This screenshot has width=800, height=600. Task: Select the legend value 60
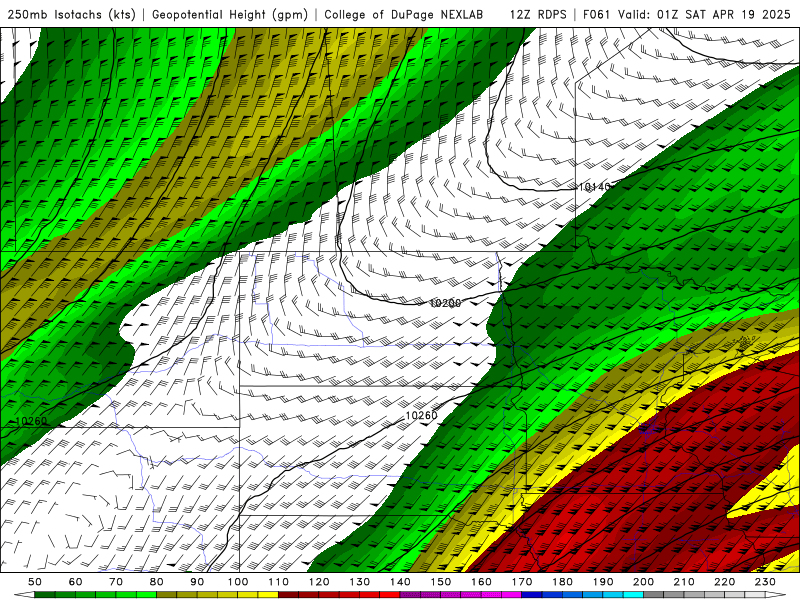click(x=76, y=582)
